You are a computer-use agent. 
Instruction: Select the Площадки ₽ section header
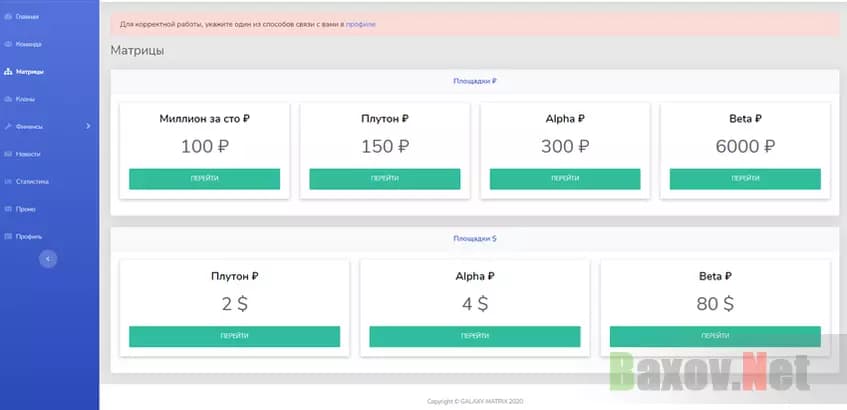[x=475, y=81]
